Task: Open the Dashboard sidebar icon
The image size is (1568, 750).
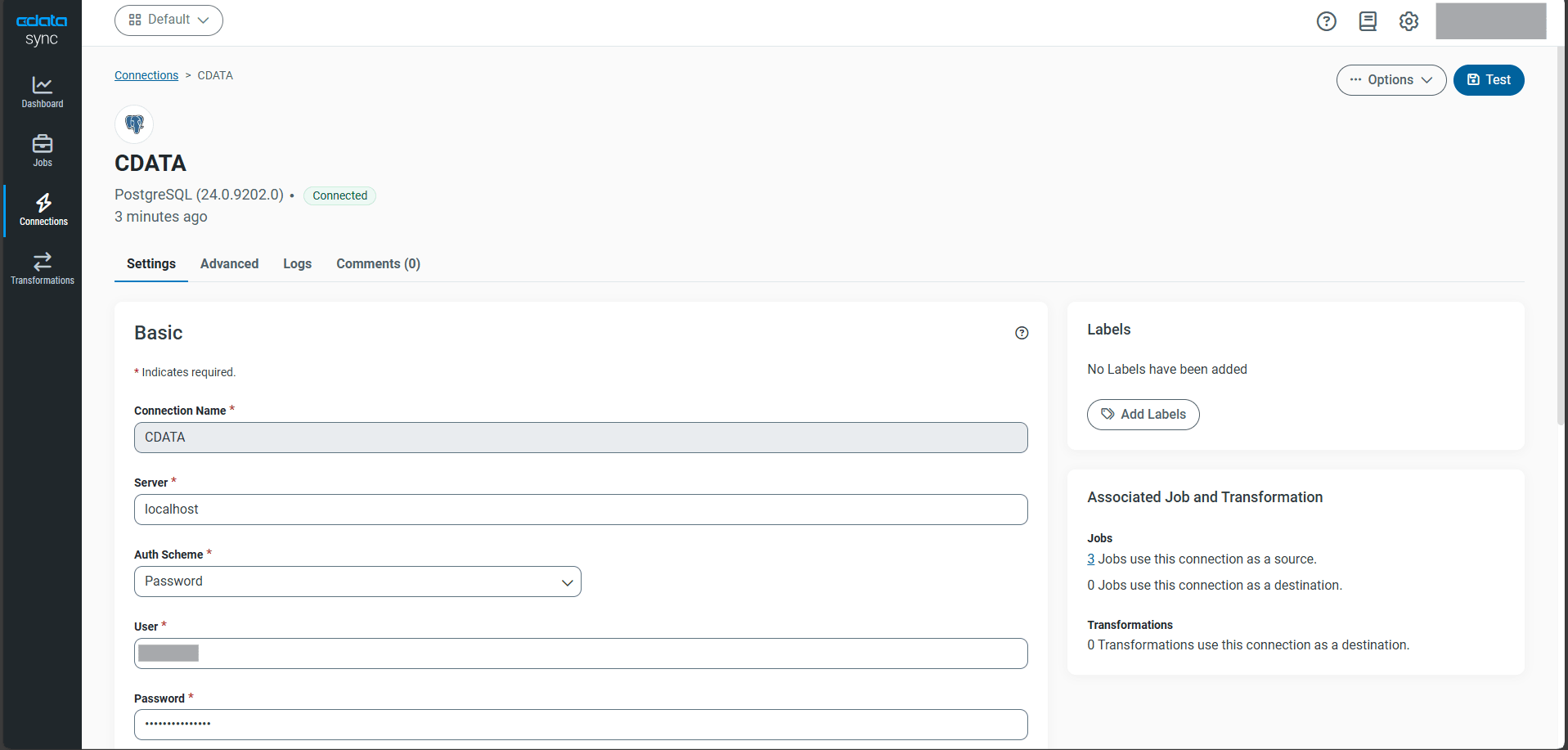Action: point(43,92)
